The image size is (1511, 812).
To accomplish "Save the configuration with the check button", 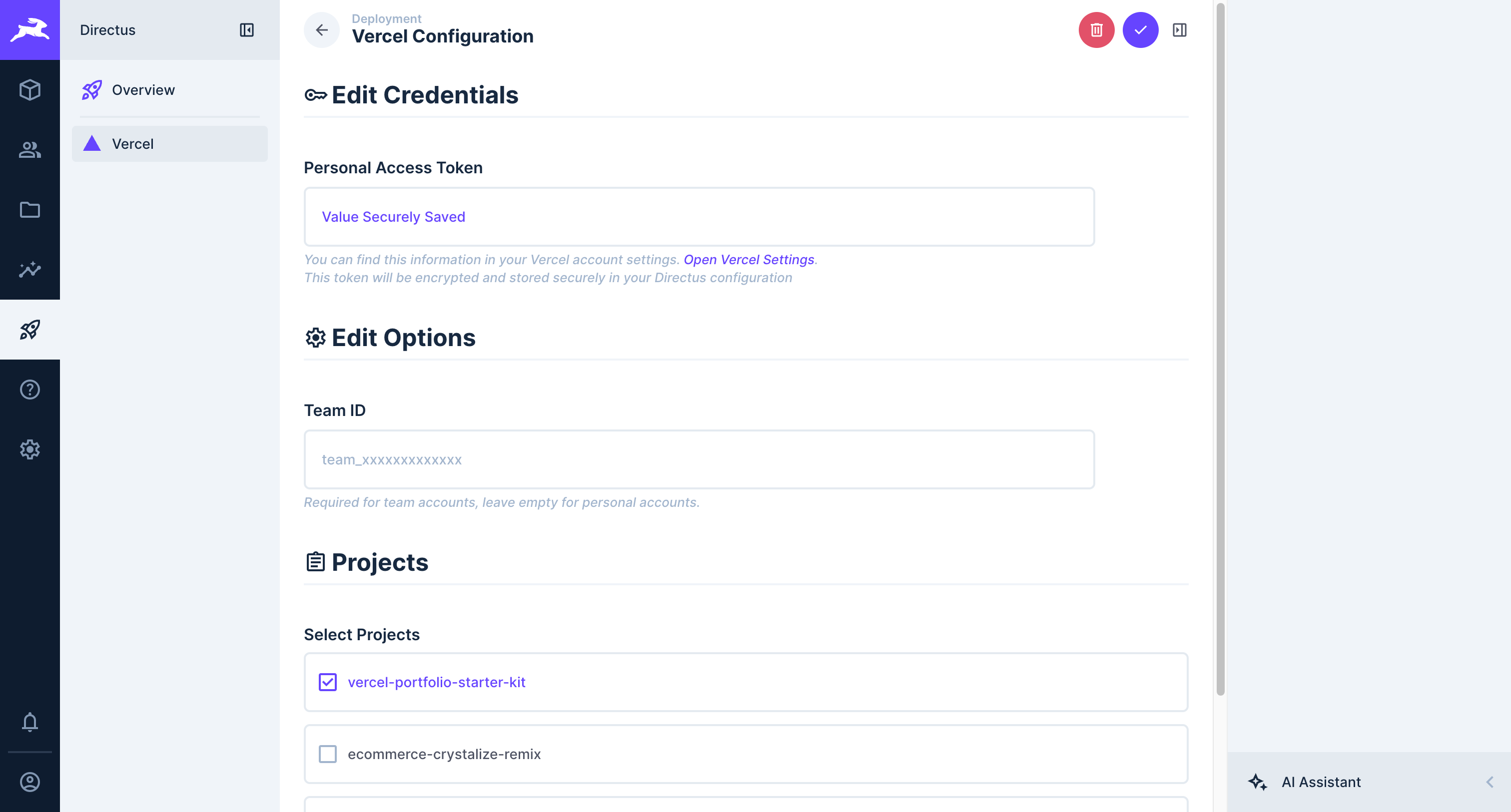I will [x=1140, y=30].
